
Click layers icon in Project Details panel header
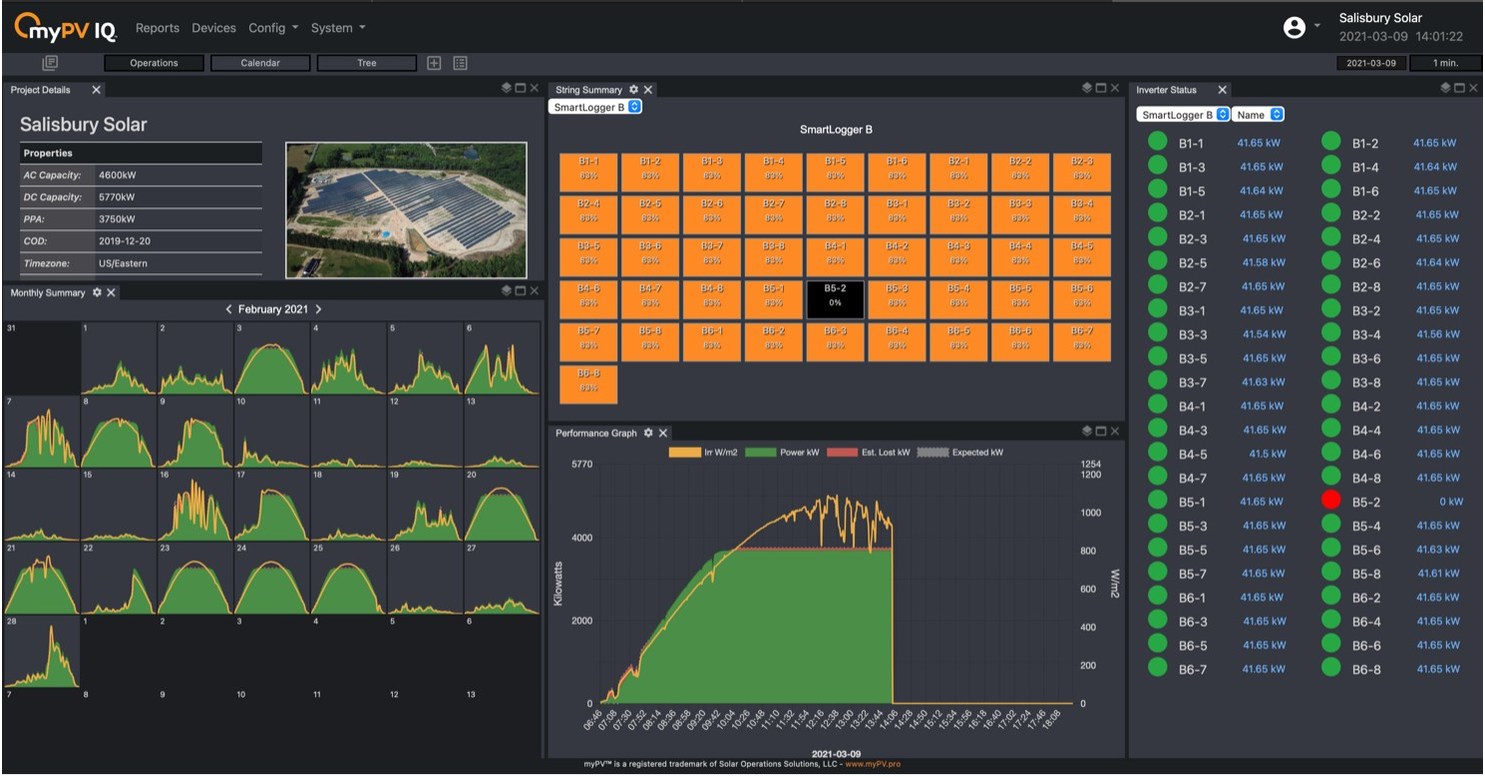507,88
